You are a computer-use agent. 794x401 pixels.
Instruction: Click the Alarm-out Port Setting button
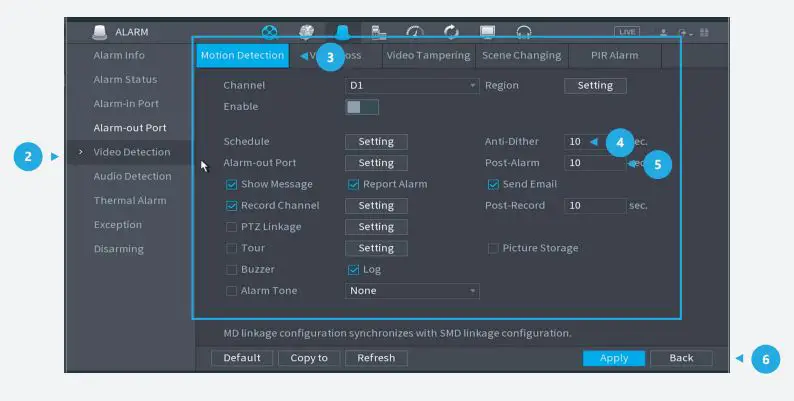tap(376, 163)
